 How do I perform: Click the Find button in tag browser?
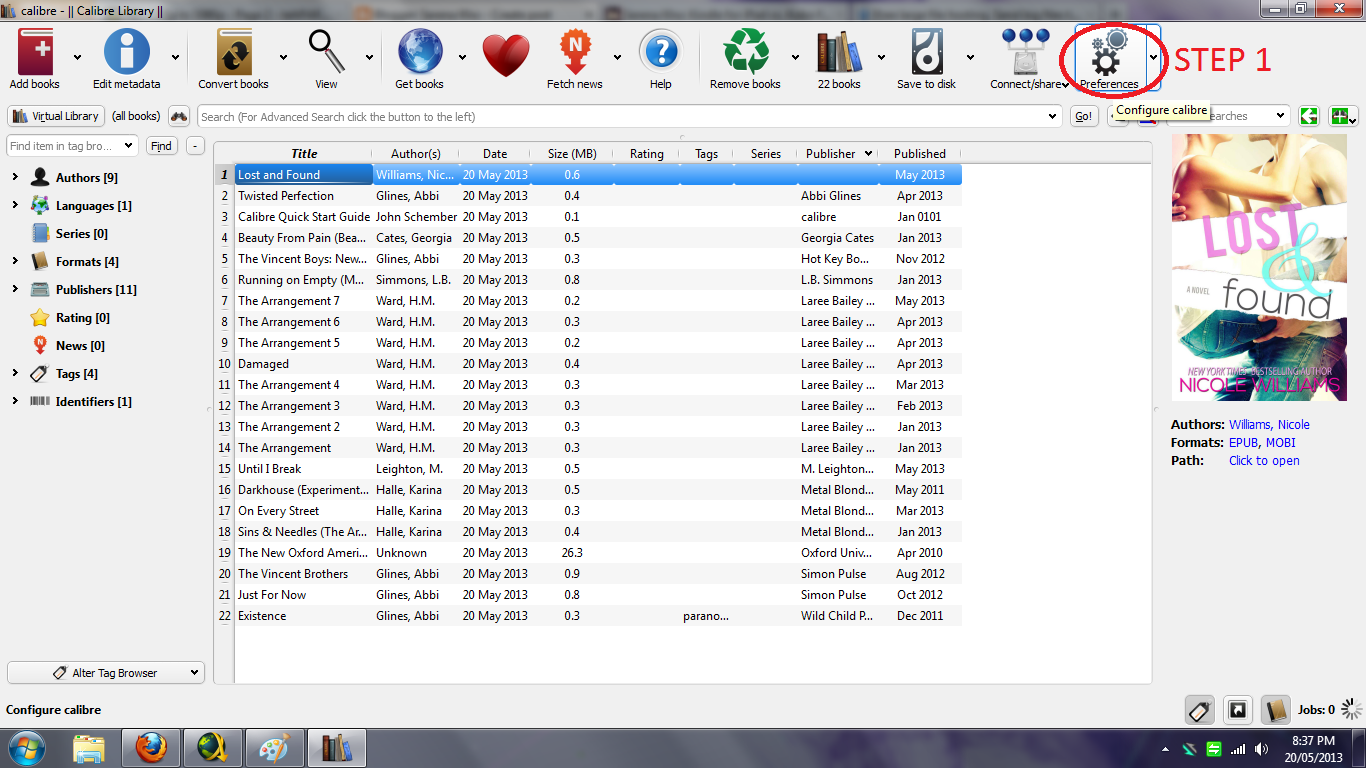161,146
